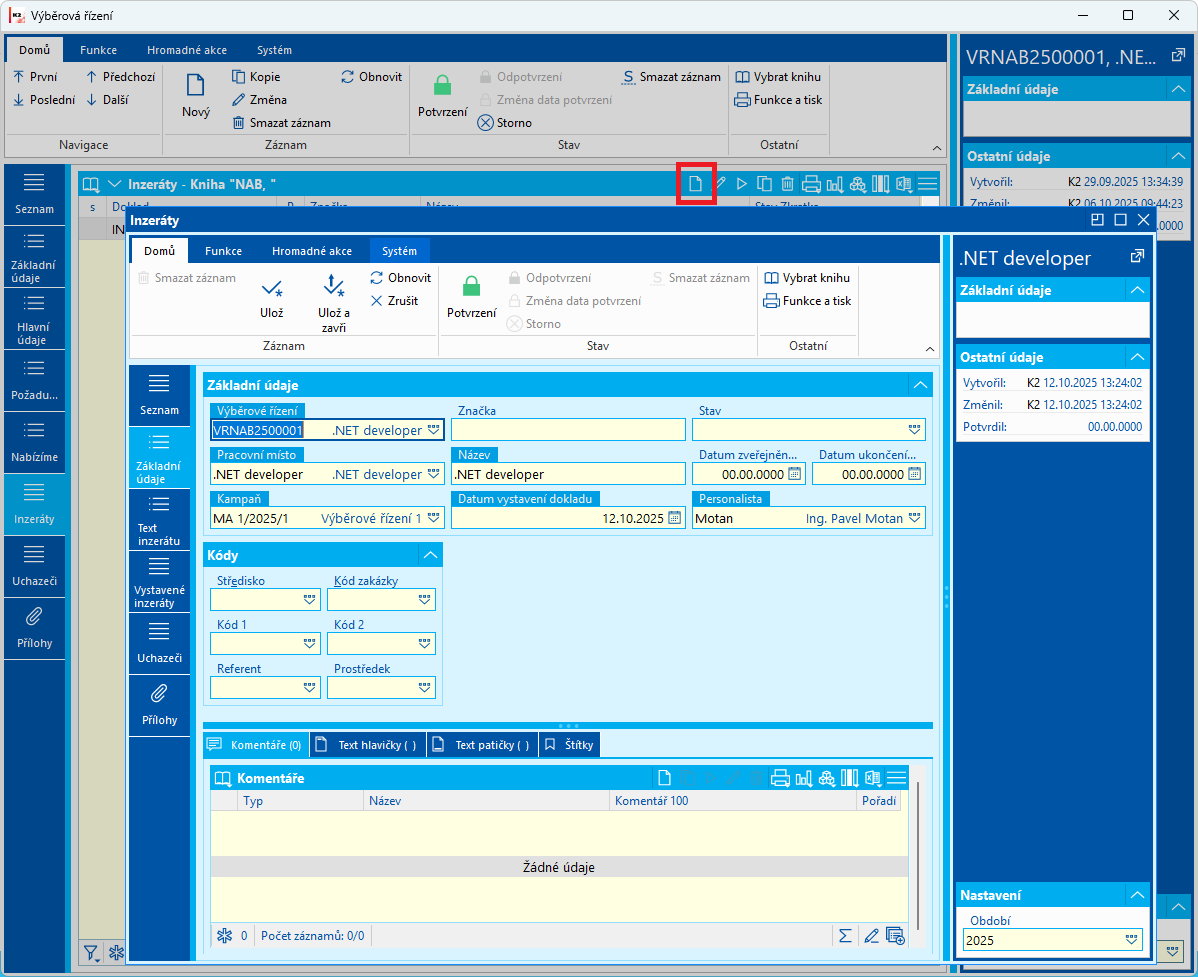Click table-plus icon in Komentáře status bar
The width and height of the screenshot is (1198, 977).
pyautogui.click(x=895, y=936)
